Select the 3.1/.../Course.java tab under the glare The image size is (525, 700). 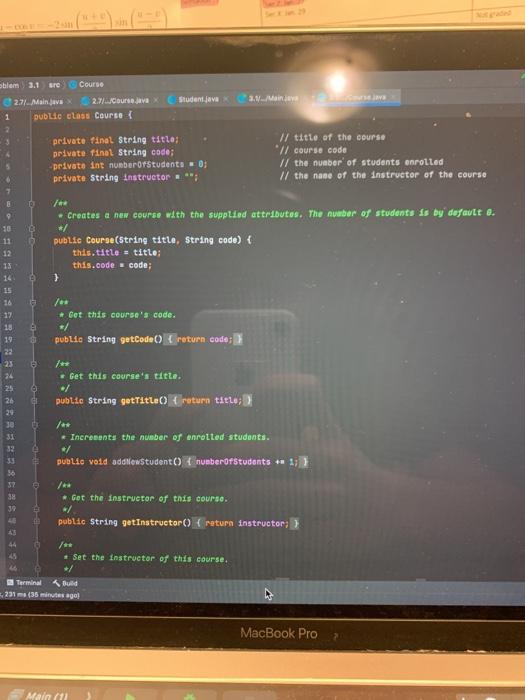(x=358, y=97)
